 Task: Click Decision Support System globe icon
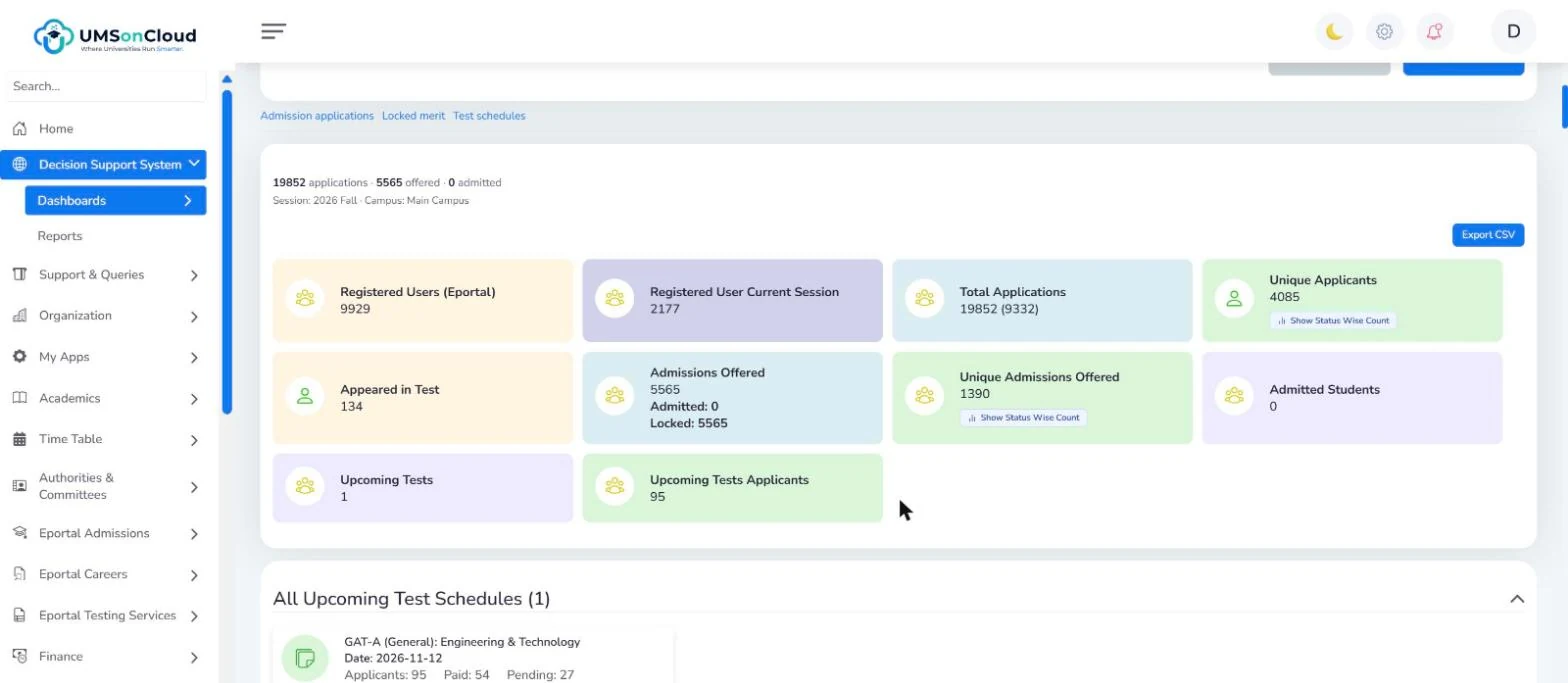[x=19, y=165]
